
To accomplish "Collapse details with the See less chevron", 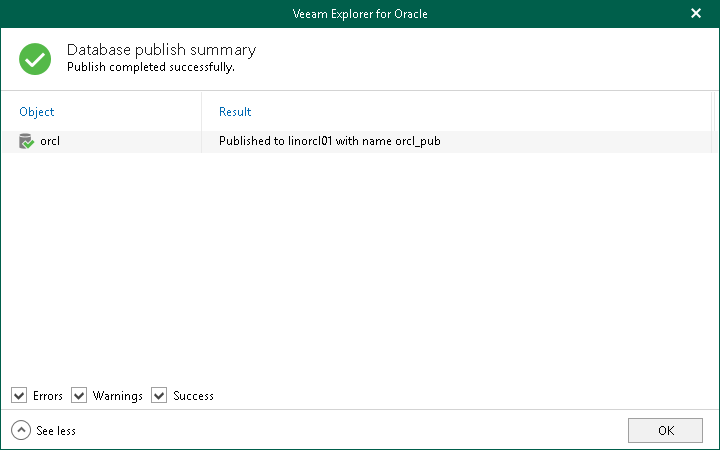I will coord(21,430).
